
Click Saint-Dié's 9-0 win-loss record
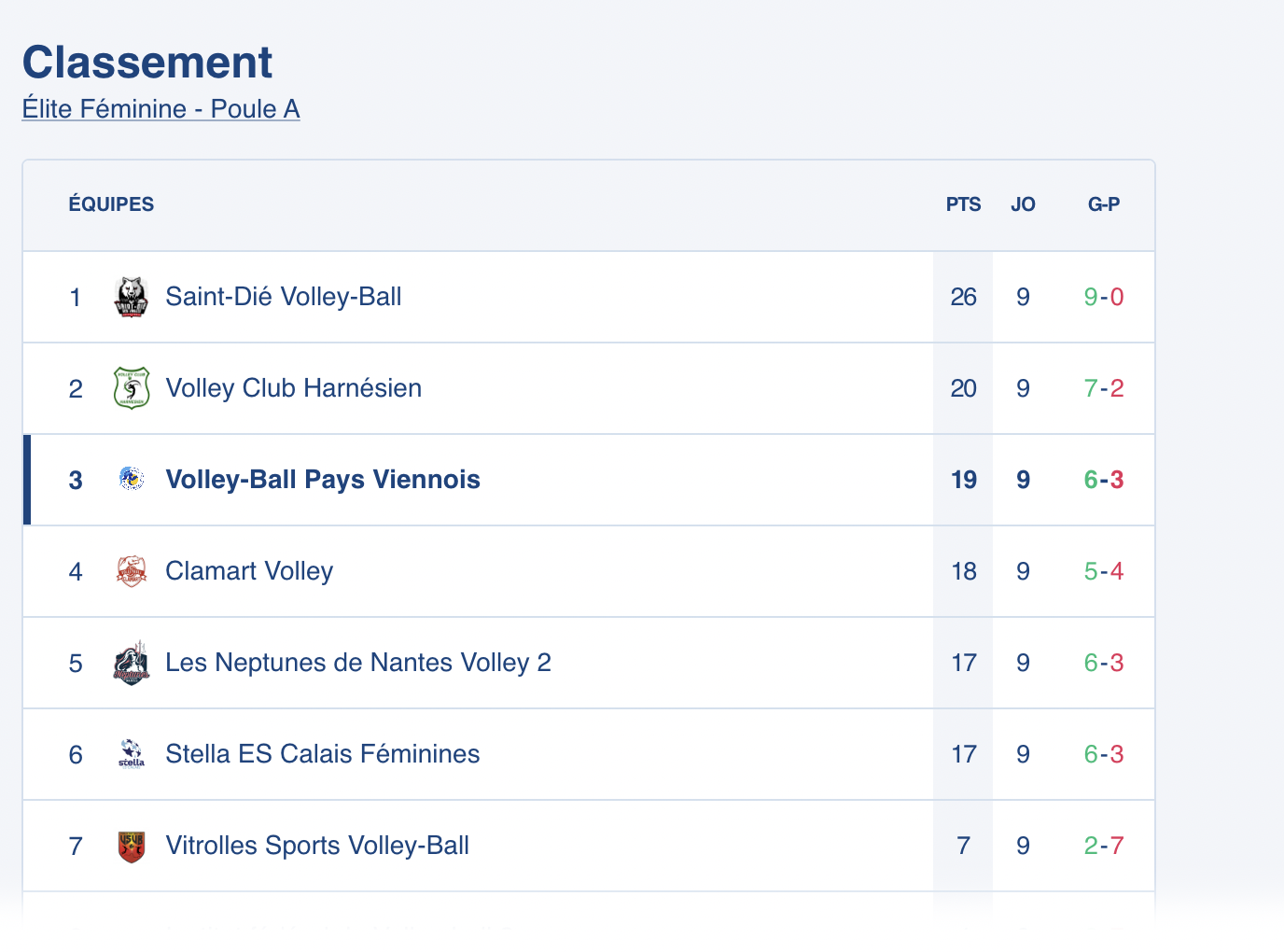tap(1103, 297)
